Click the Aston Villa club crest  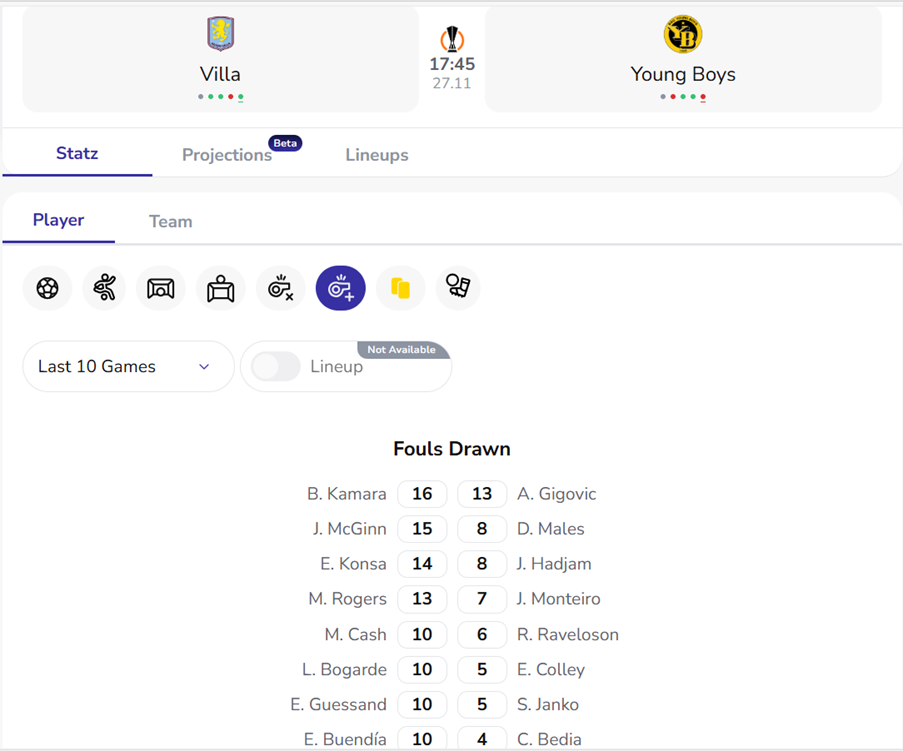coord(220,34)
